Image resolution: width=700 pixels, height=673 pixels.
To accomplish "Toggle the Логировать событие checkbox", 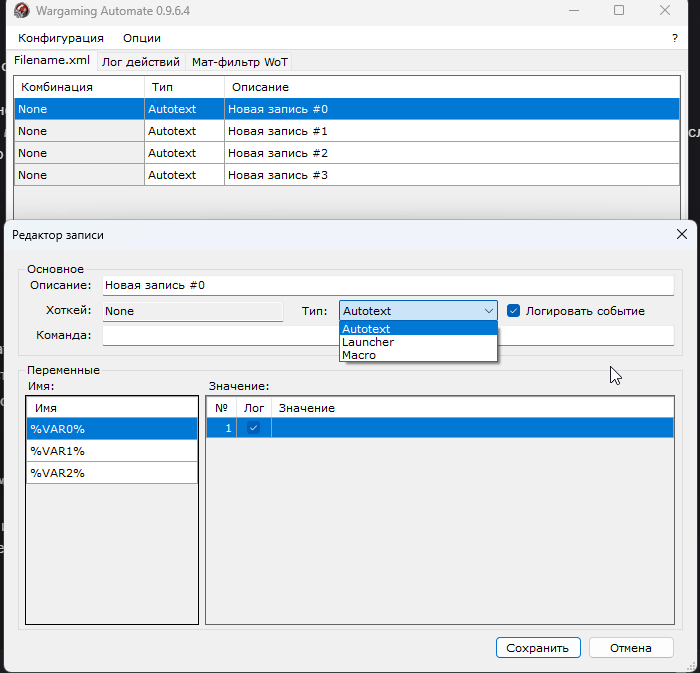I will [x=513, y=311].
